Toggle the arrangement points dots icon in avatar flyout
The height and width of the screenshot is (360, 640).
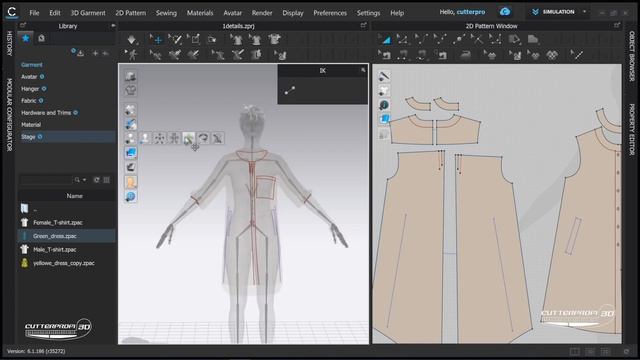pos(159,138)
